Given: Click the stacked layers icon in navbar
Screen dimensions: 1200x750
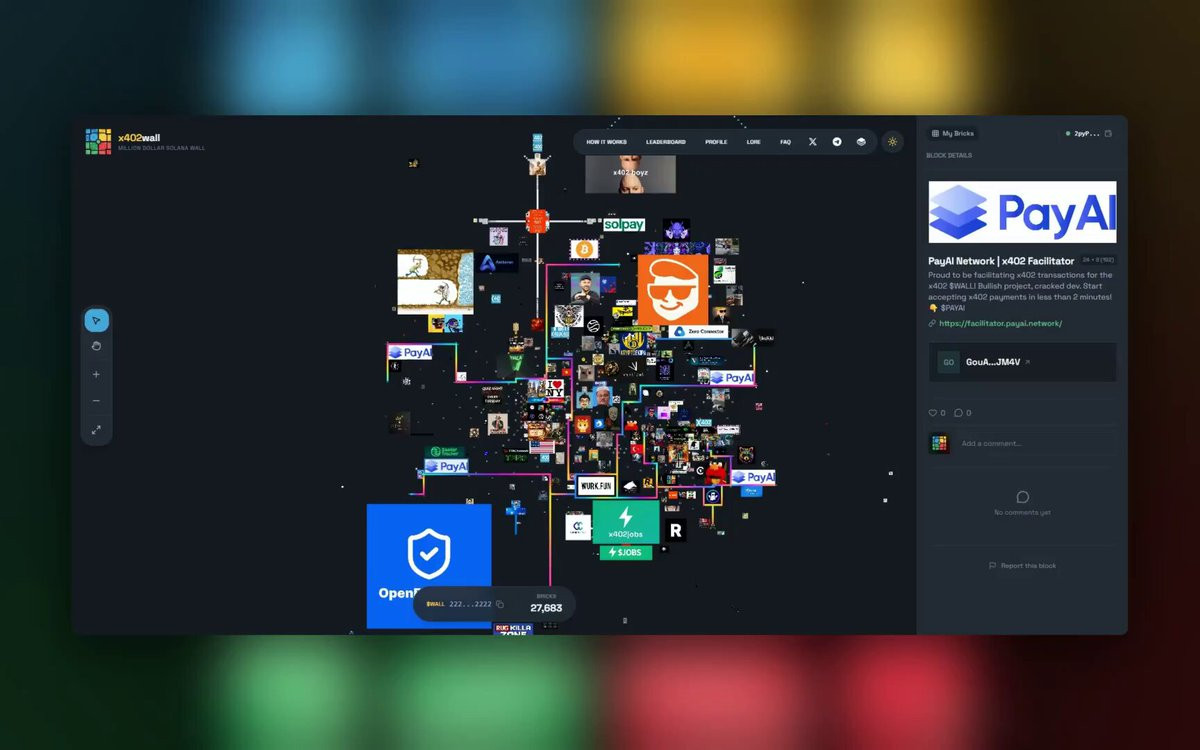Looking at the screenshot, I should tap(861, 142).
